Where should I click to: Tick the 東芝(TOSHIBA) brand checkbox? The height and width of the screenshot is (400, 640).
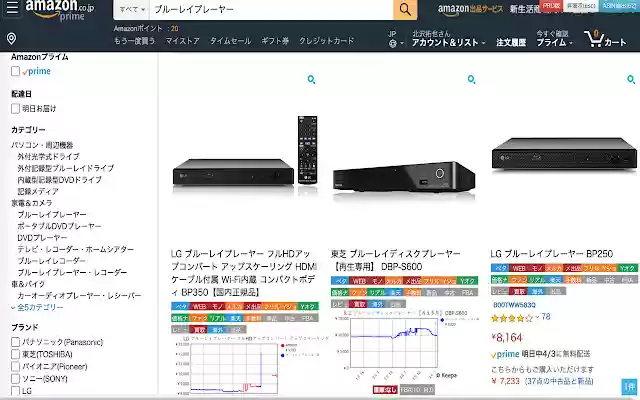point(16,354)
